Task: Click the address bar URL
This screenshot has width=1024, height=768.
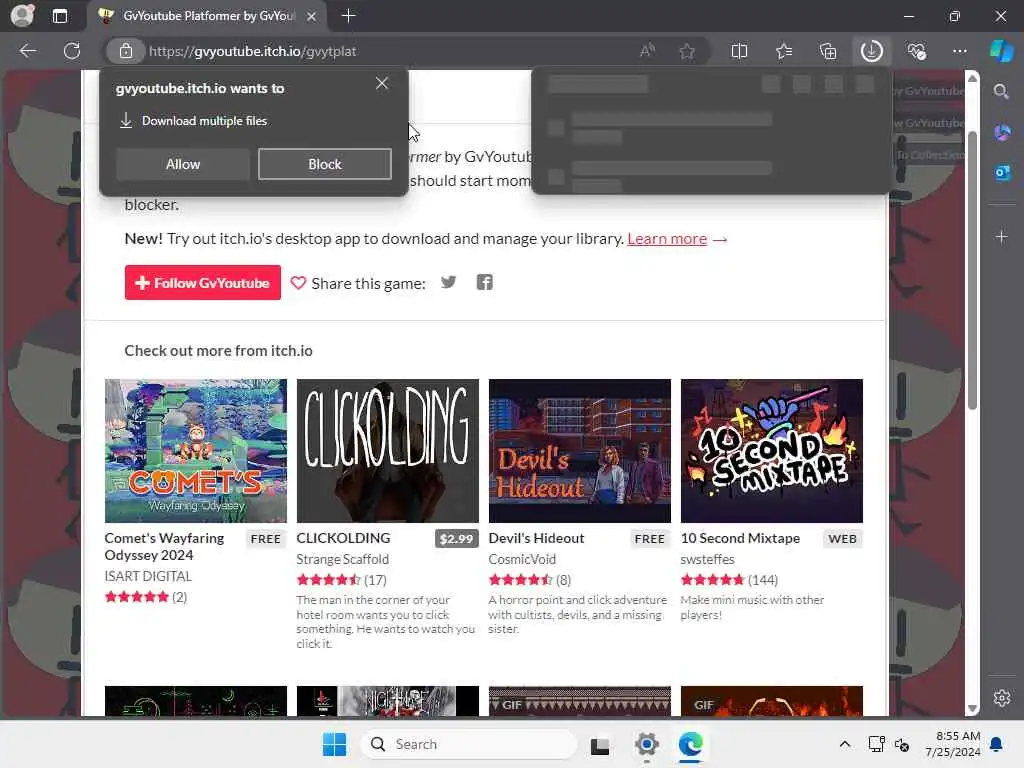Action: [x=252, y=51]
